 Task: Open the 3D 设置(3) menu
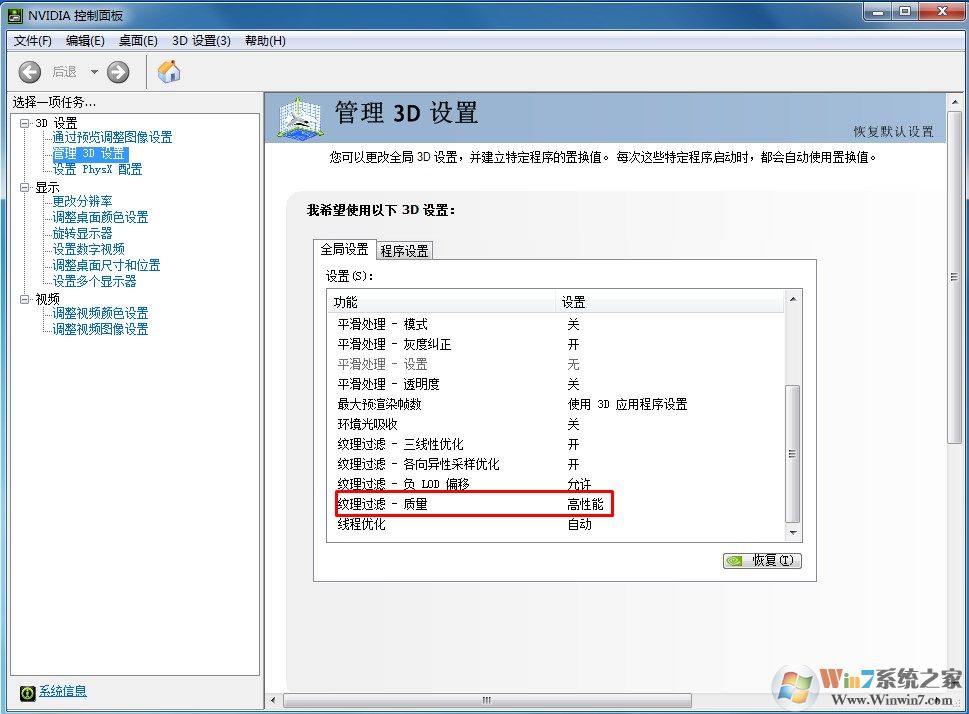click(x=201, y=41)
